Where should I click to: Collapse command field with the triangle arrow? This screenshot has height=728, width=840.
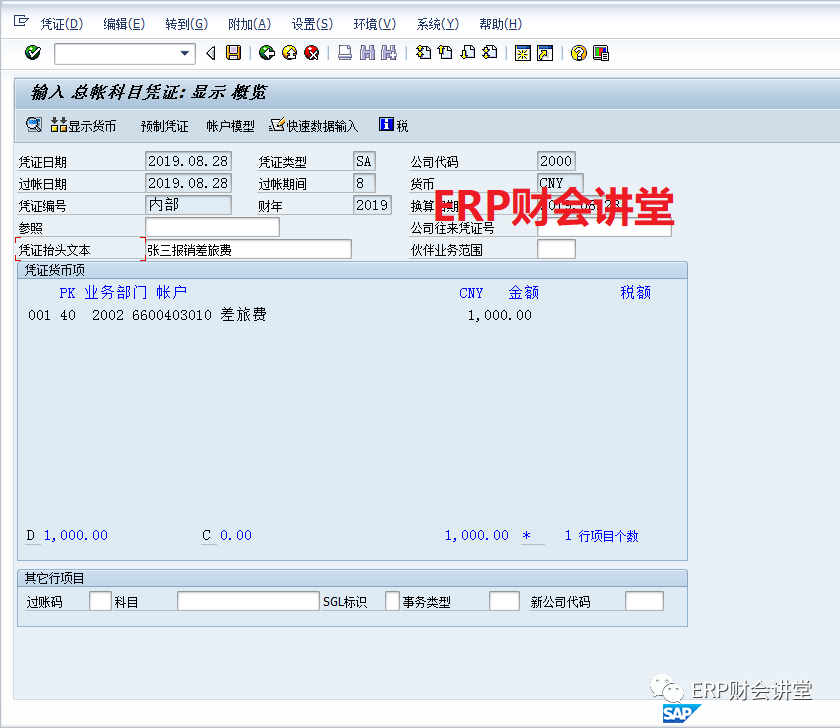(210, 53)
